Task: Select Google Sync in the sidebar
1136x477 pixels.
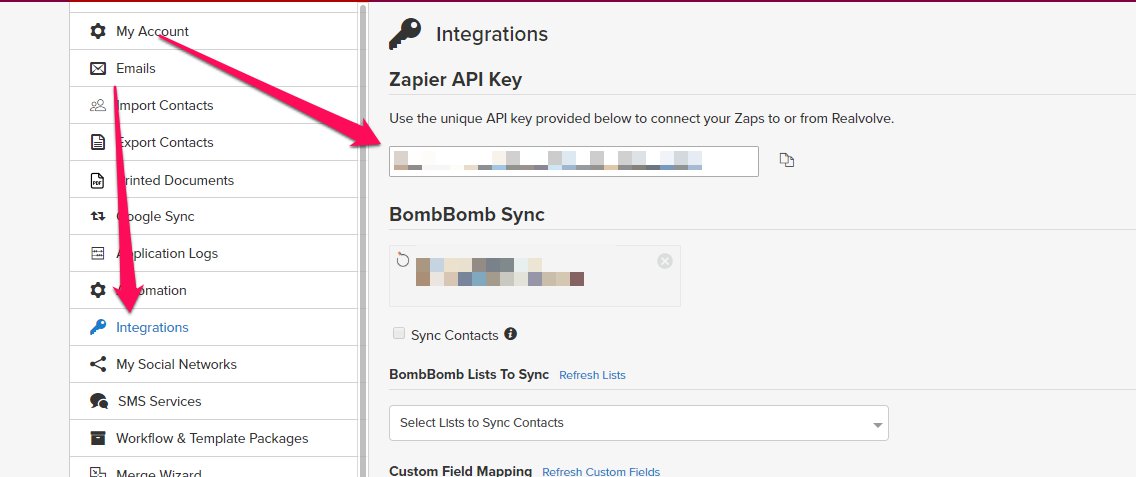Action: pyautogui.click(x=214, y=216)
